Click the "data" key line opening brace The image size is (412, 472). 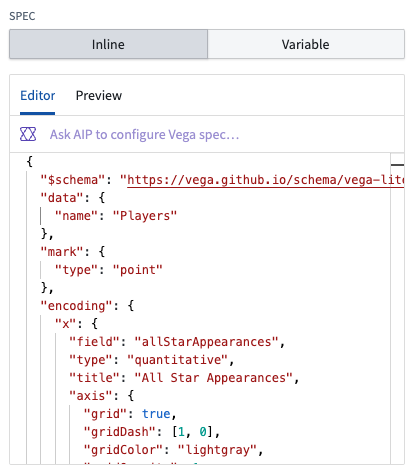102,198
